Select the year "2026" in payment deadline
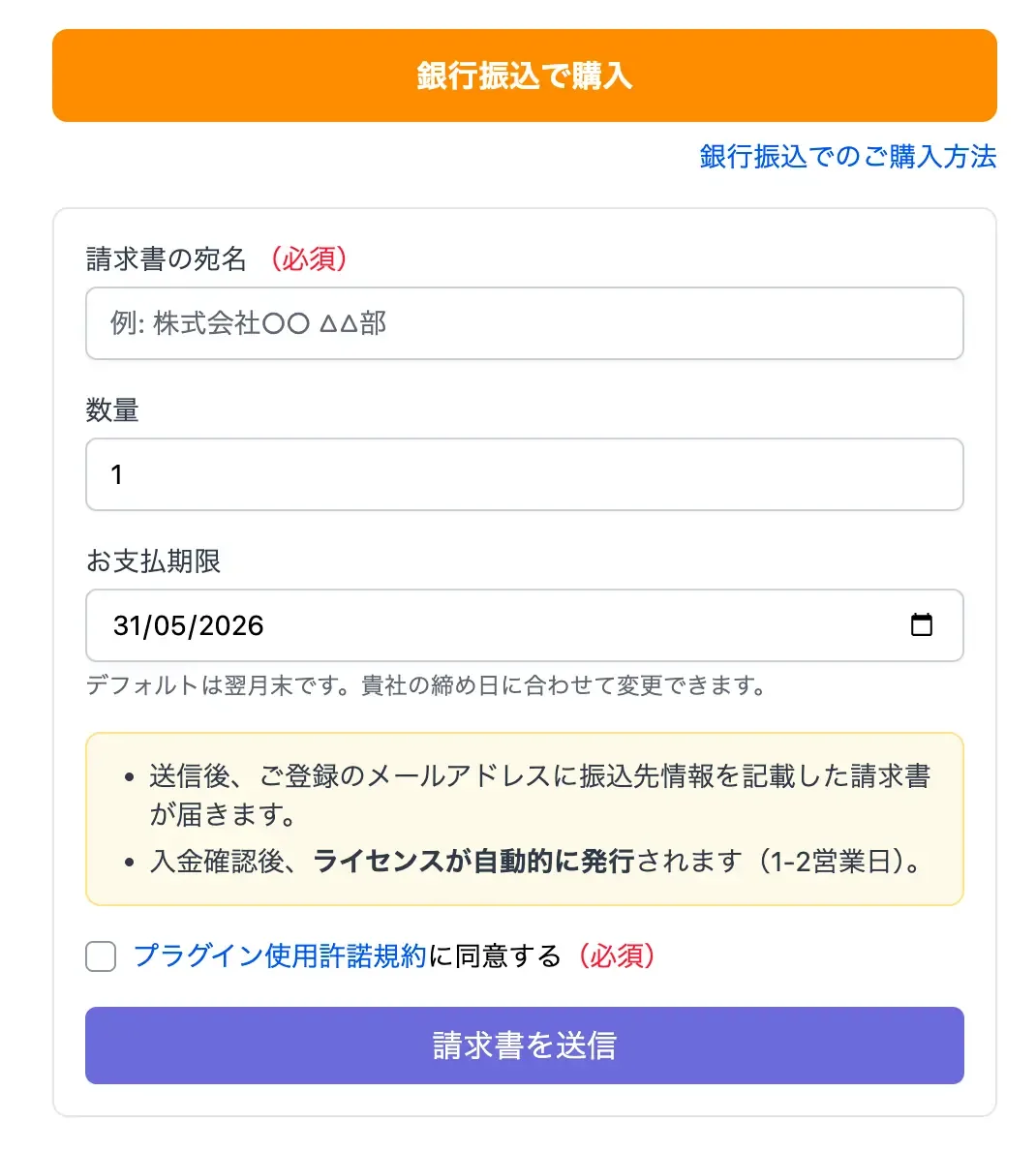The image size is (1036, 1152). coord(230,626)
